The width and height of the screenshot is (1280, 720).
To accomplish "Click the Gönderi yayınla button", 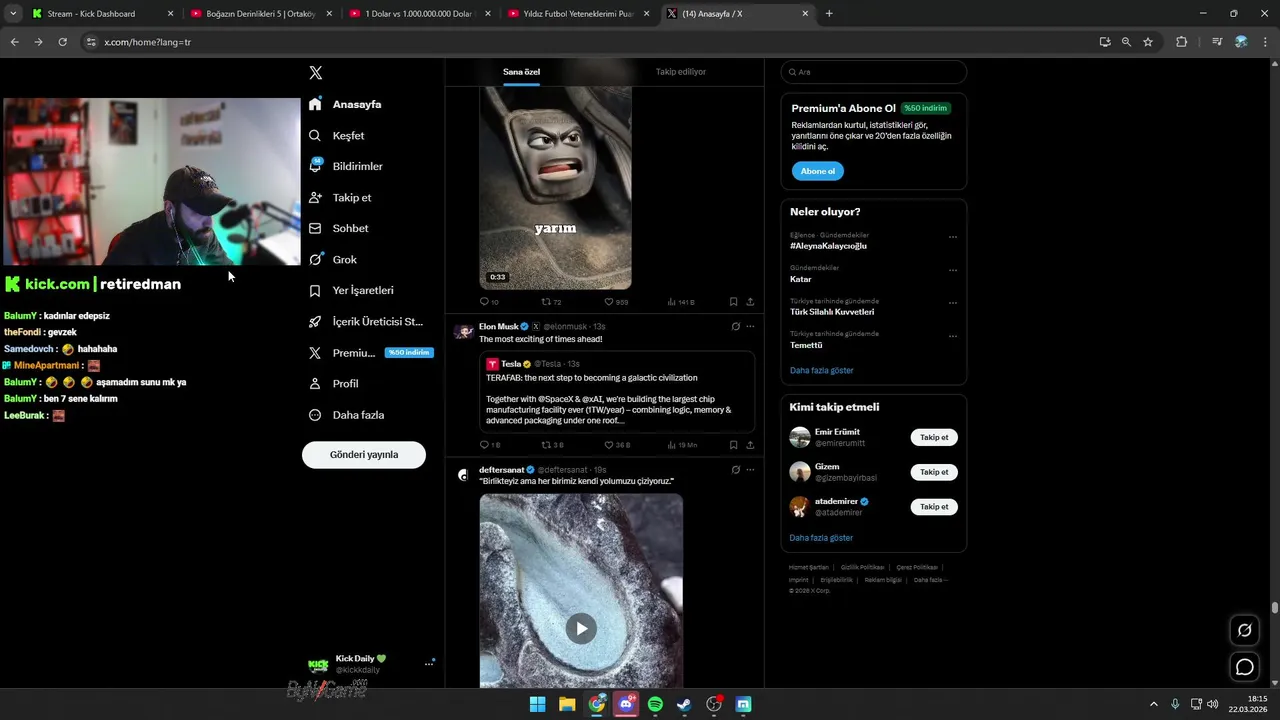I will pyautogui.click(x=364, y=454).
